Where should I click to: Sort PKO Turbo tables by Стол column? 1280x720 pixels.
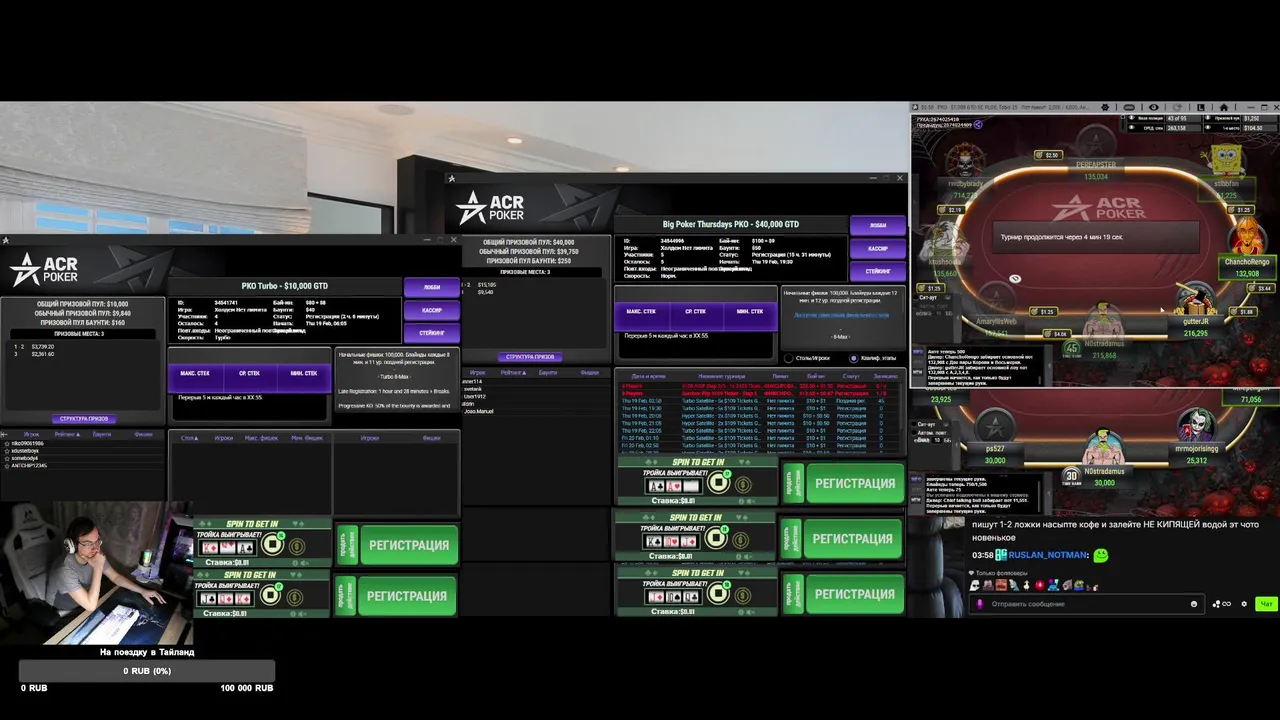click(188, 438)
